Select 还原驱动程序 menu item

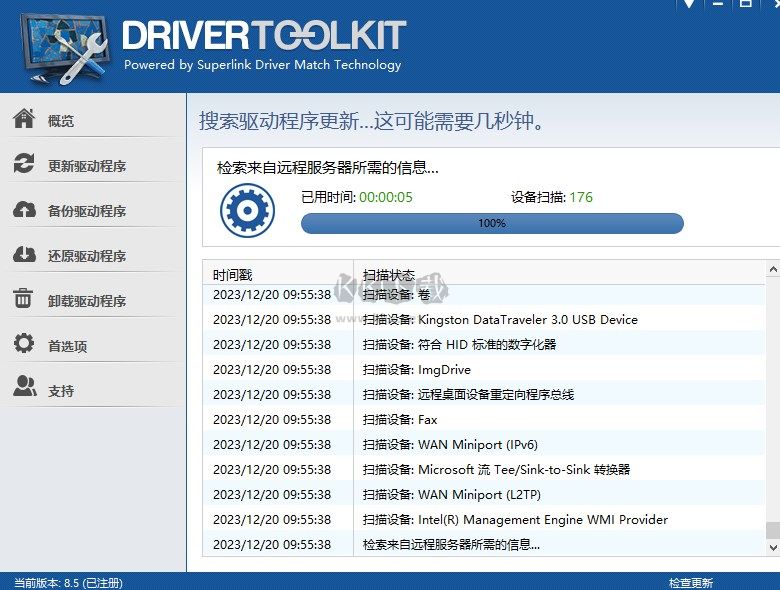pos(87,256)
